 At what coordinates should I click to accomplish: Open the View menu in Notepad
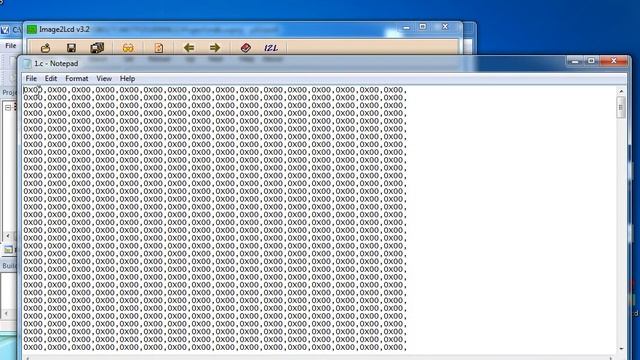click(104, 78)
